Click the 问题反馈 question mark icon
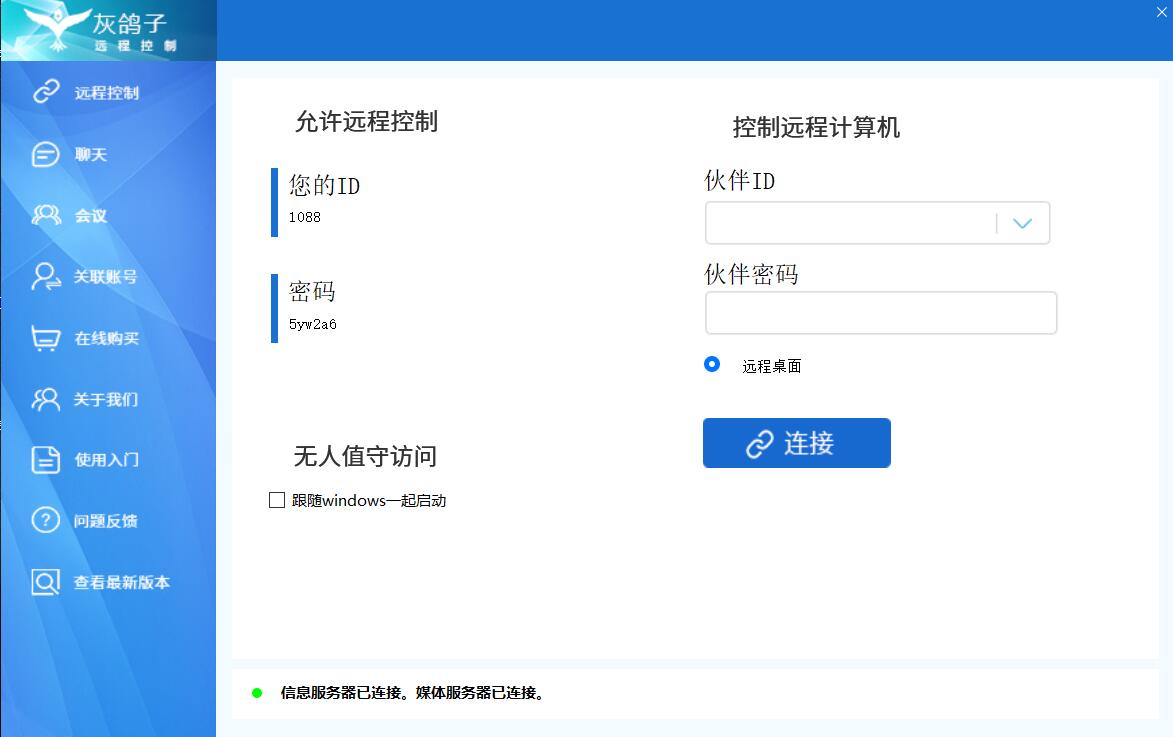The image size is (1173, 737). (x=47, y=520)
